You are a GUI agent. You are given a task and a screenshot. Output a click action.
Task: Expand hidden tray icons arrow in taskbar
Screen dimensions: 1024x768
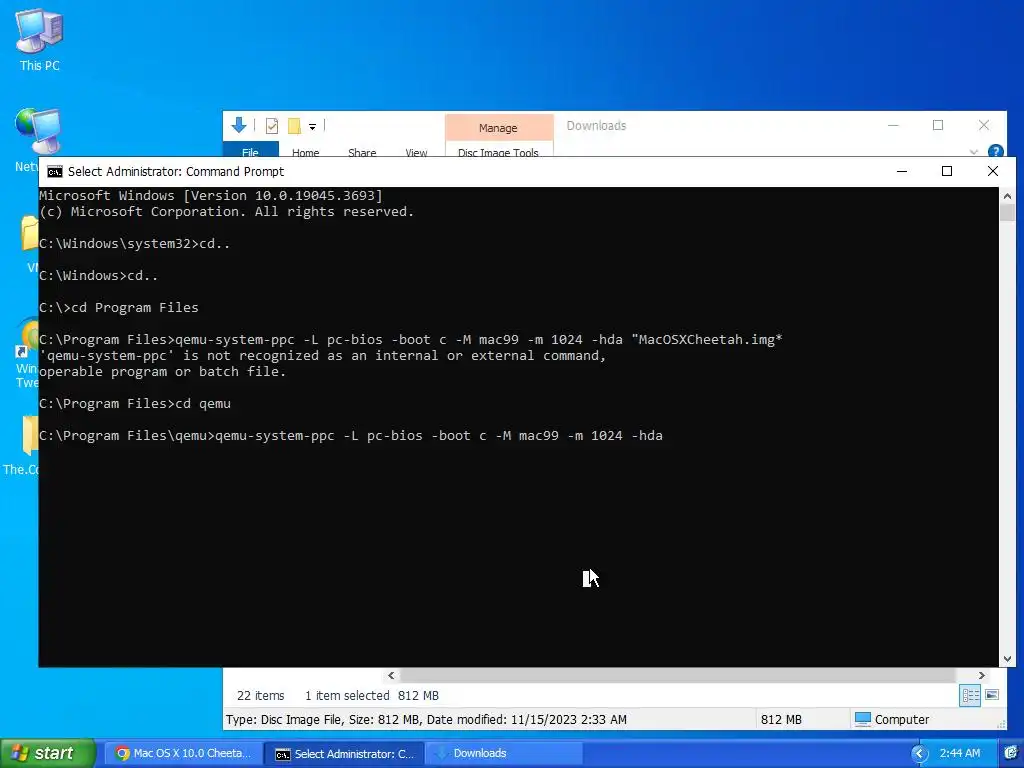(920, 754)
